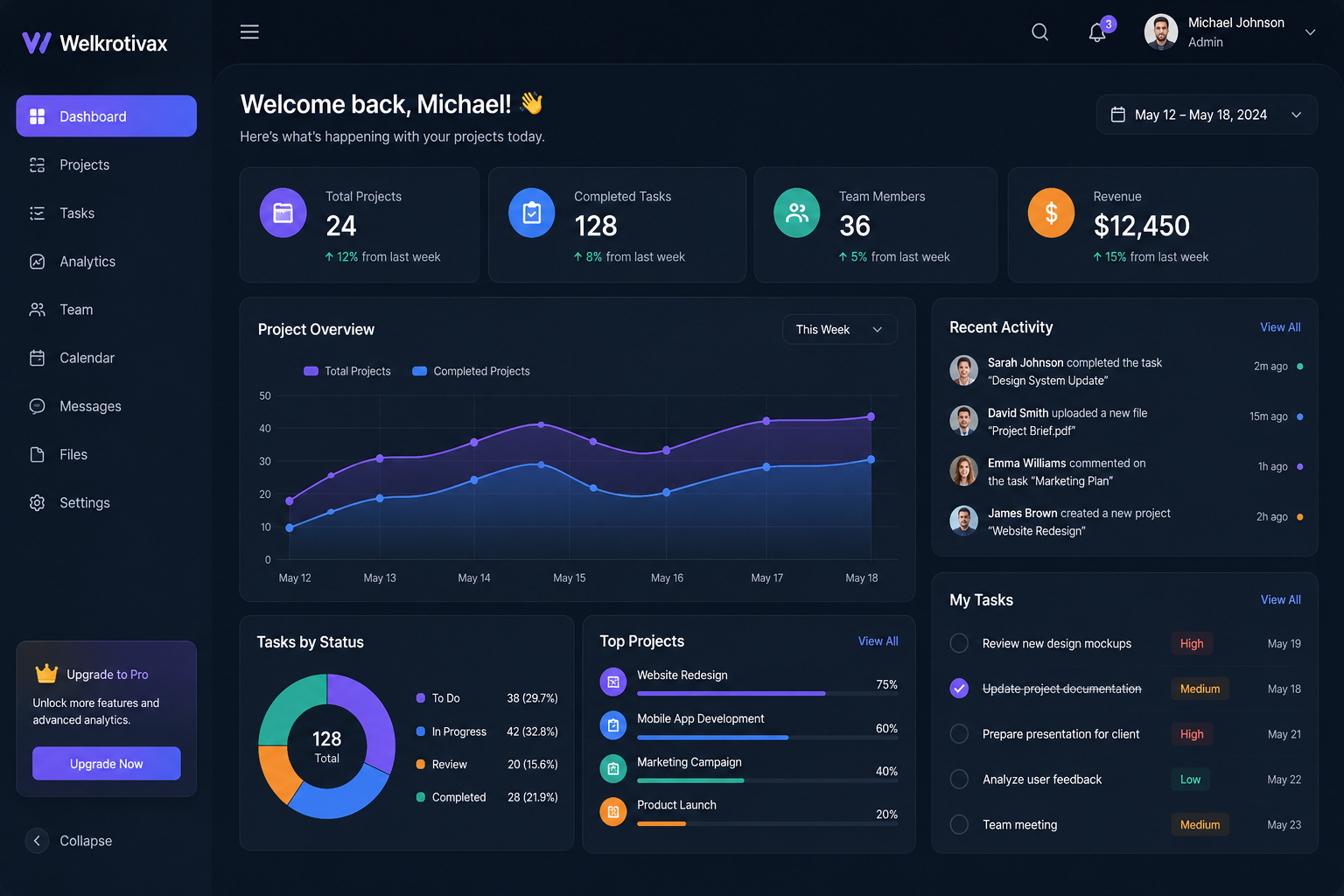Open notifications bell icon
The width and height of the screenshot is (1344, 896).
tap(1097, 33)
